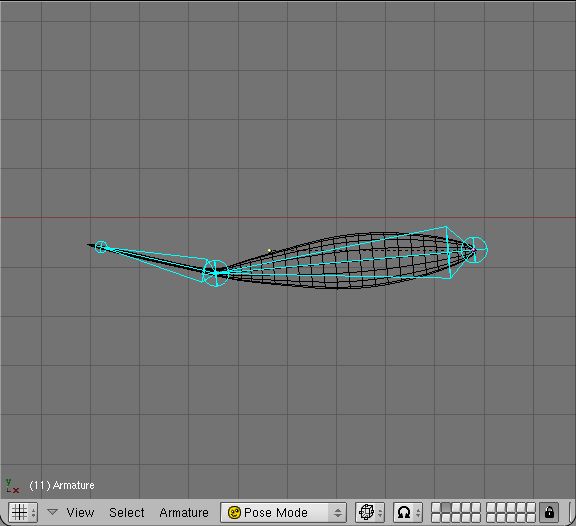Toggle the last layer button in bottom row
This screenshot has width=576, height=526.
pos(530,518)
